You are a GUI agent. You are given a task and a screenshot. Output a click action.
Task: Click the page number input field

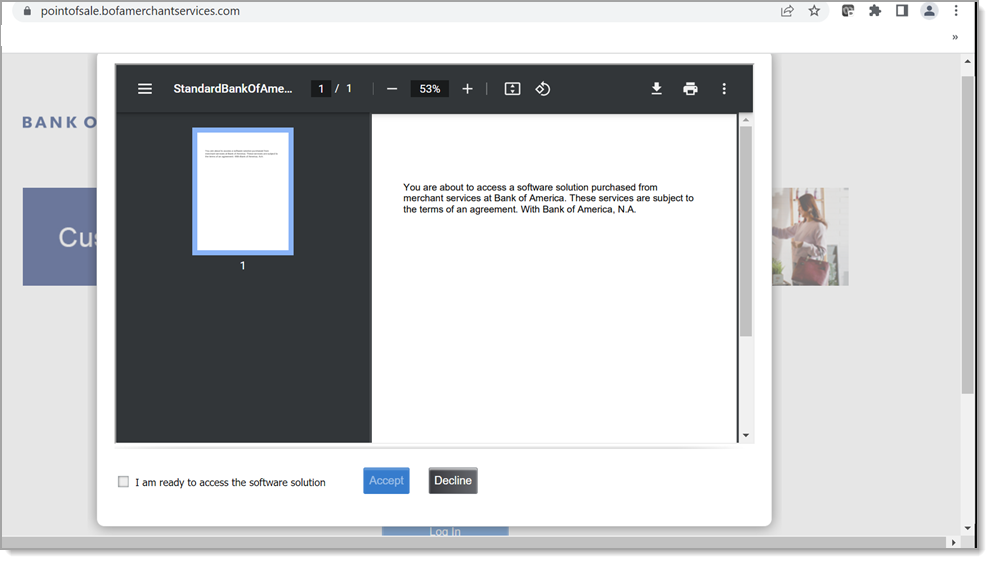click(x=321, y=89)
